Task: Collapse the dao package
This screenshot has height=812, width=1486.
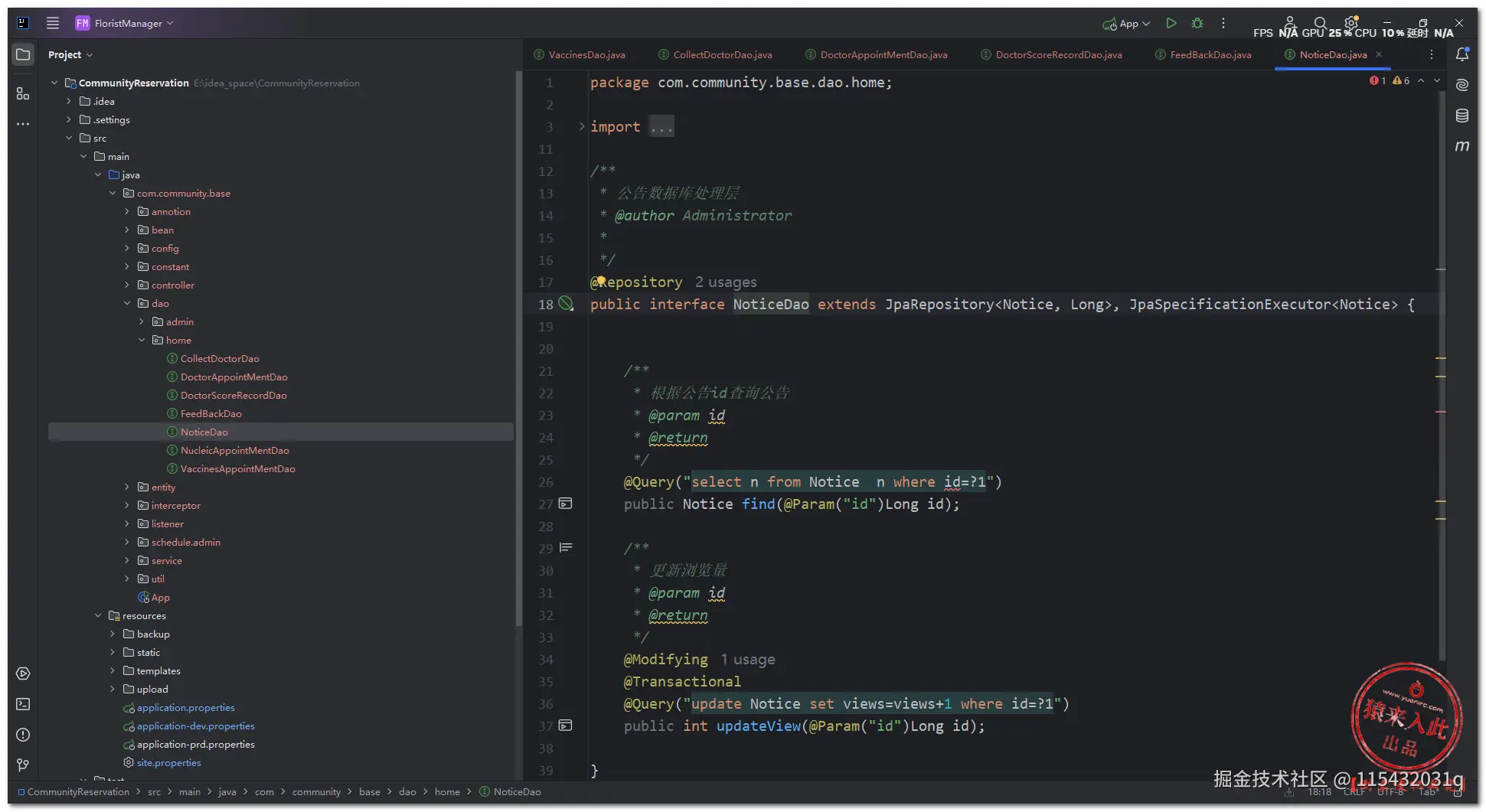Action: point(127,303)
